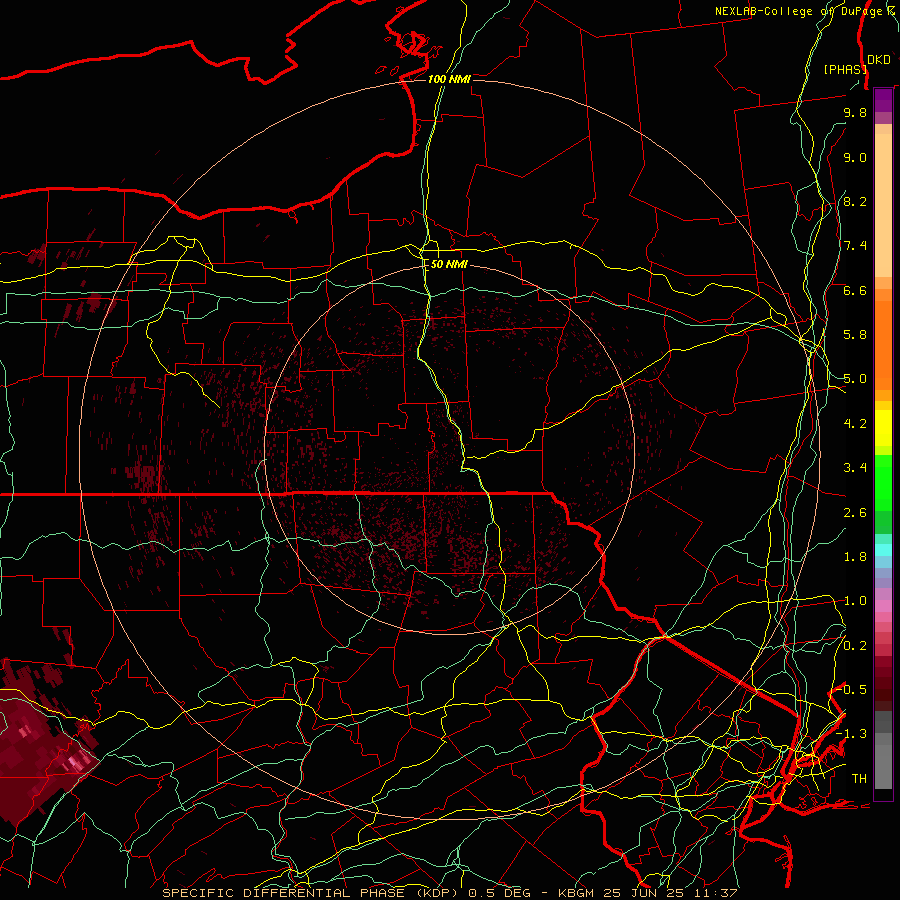Click the bright green segment of the color bar
Image resolution: width=900 pixels, height=900 pixels.
(x=883, y=483)
